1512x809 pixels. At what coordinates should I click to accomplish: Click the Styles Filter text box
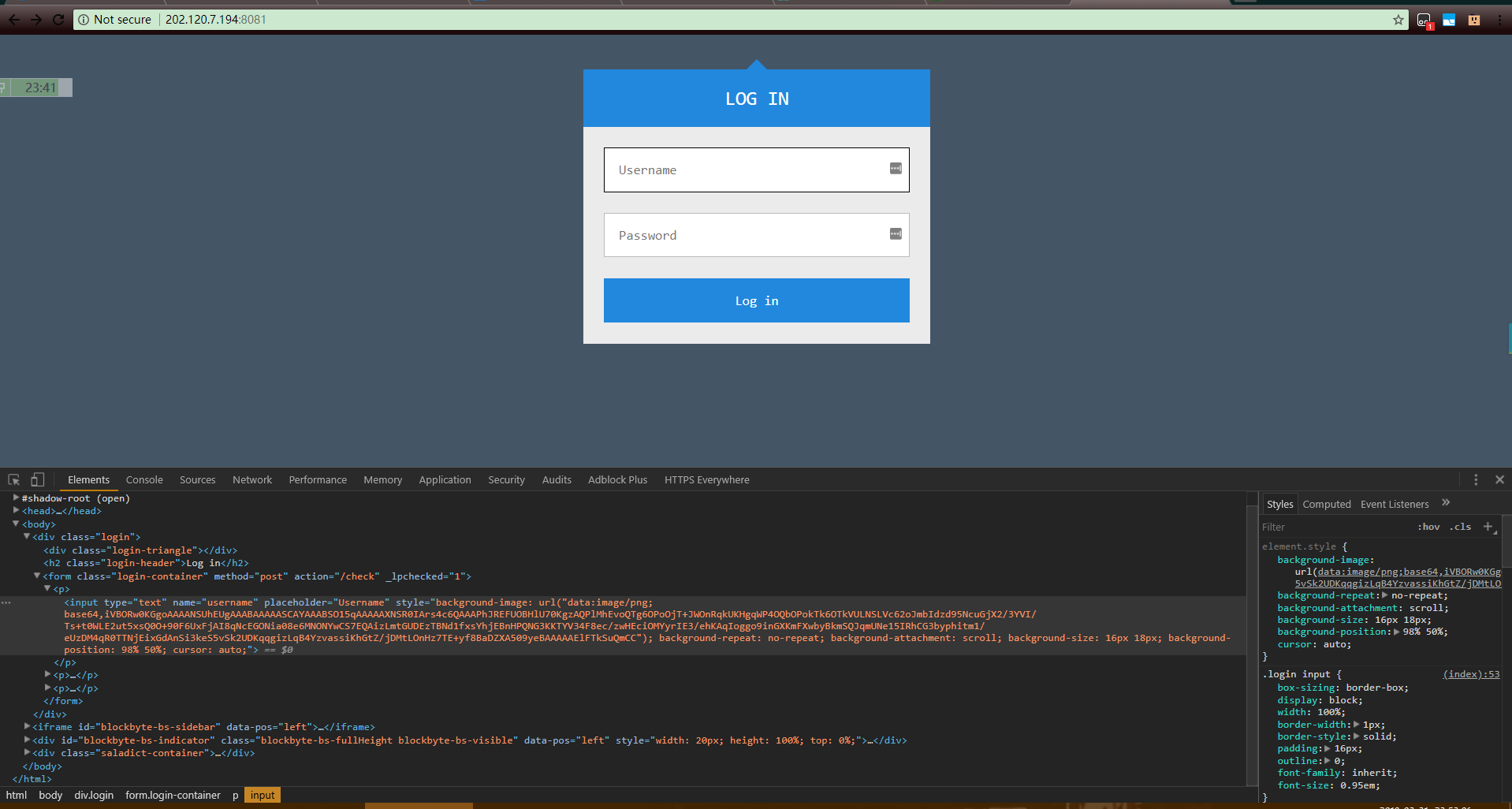(x=1332, y=527)
